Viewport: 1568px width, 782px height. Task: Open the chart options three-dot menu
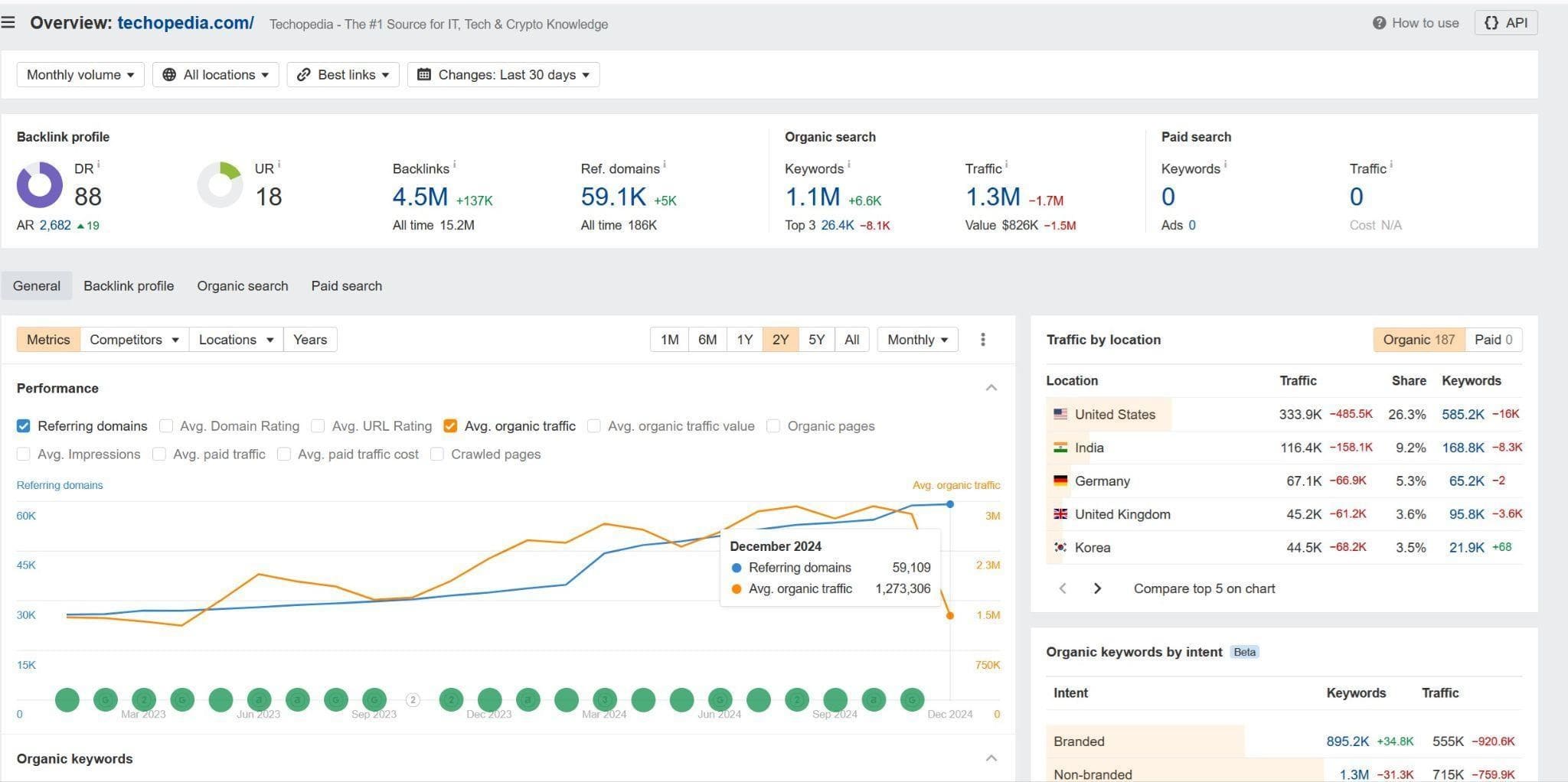click(983, 340)
